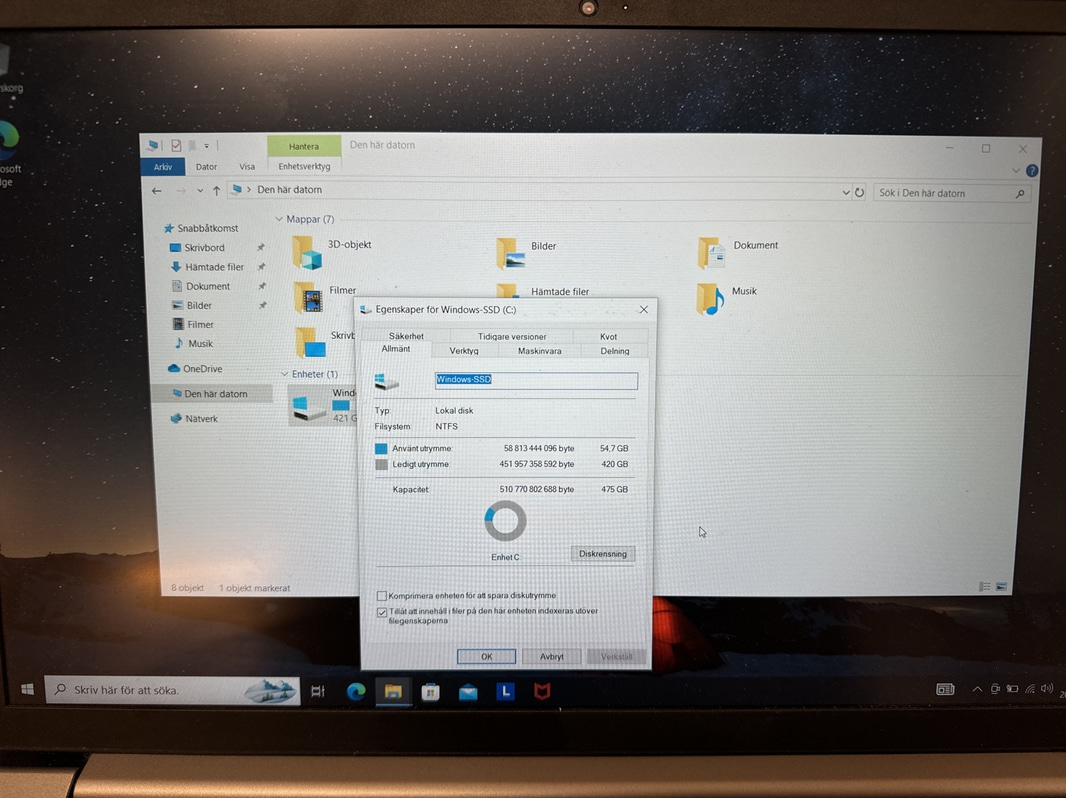The image size is (1066, 798).
Task: Open the Visa ribbon tab
Action: [x=247, y=167]
